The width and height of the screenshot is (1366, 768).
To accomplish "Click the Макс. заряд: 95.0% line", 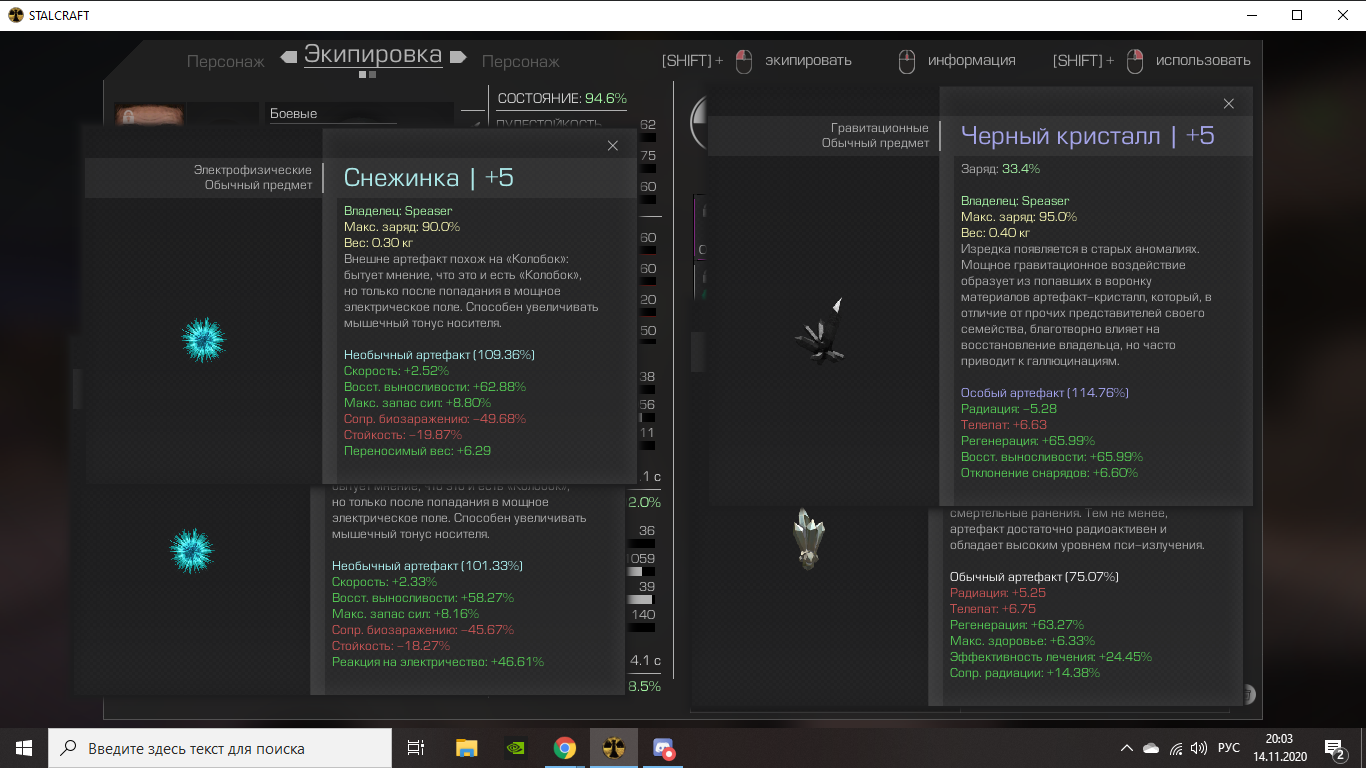I will [x=1019, y=217].
